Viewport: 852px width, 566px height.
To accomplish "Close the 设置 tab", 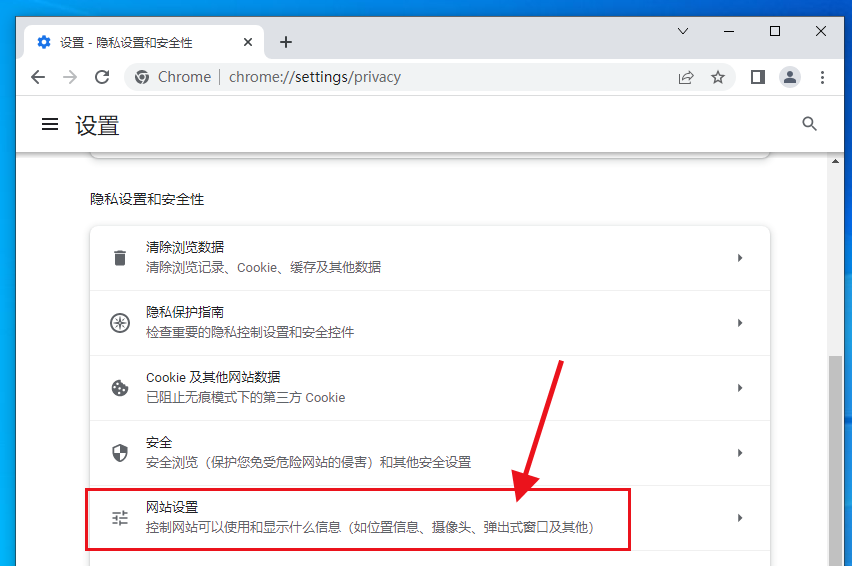I will [x=248, y=42].
